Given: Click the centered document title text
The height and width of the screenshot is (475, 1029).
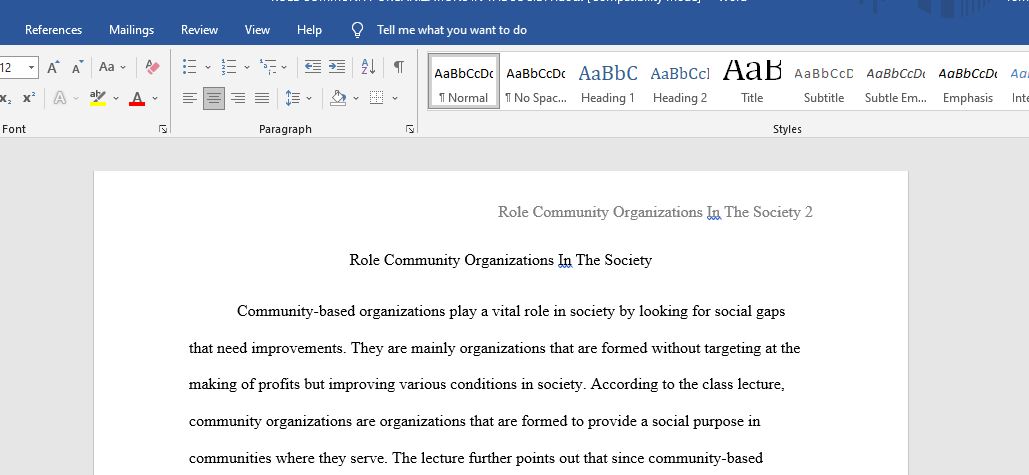Looking at the screenshot, I should [500, 260].
